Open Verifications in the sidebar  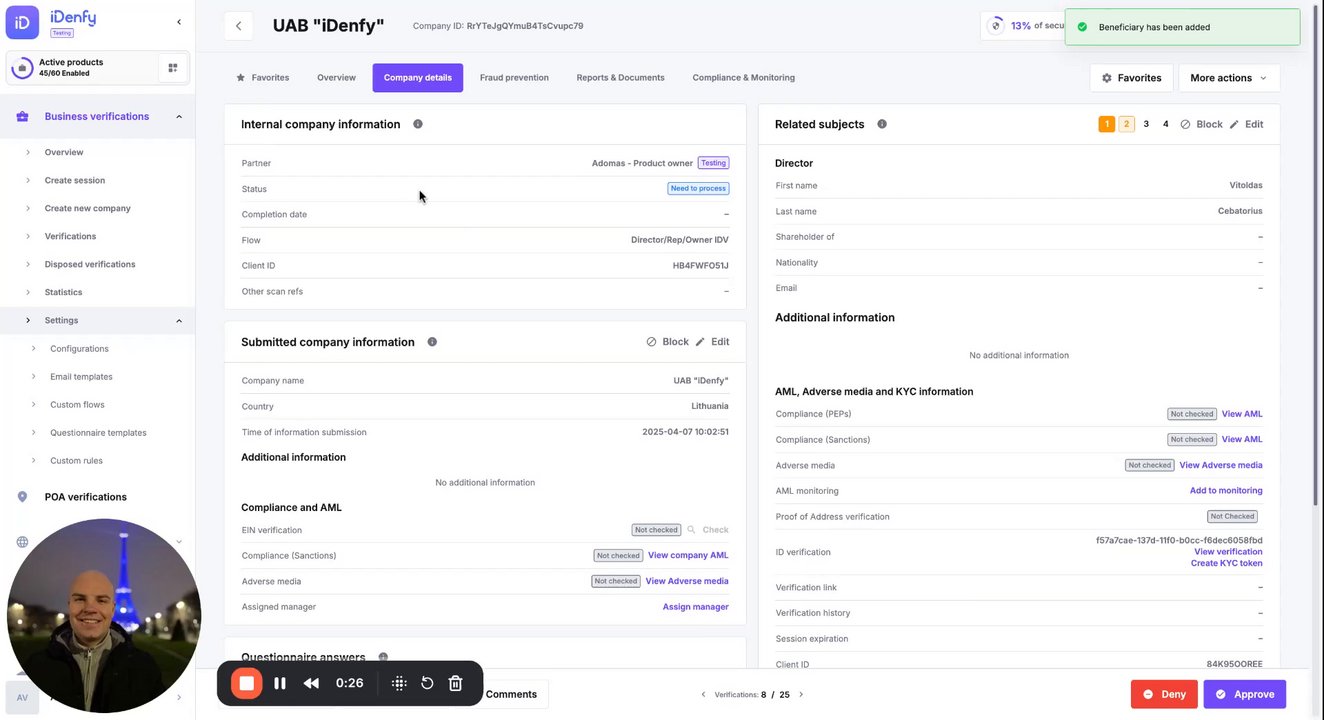pyautogui.click(x=70, y=237)
